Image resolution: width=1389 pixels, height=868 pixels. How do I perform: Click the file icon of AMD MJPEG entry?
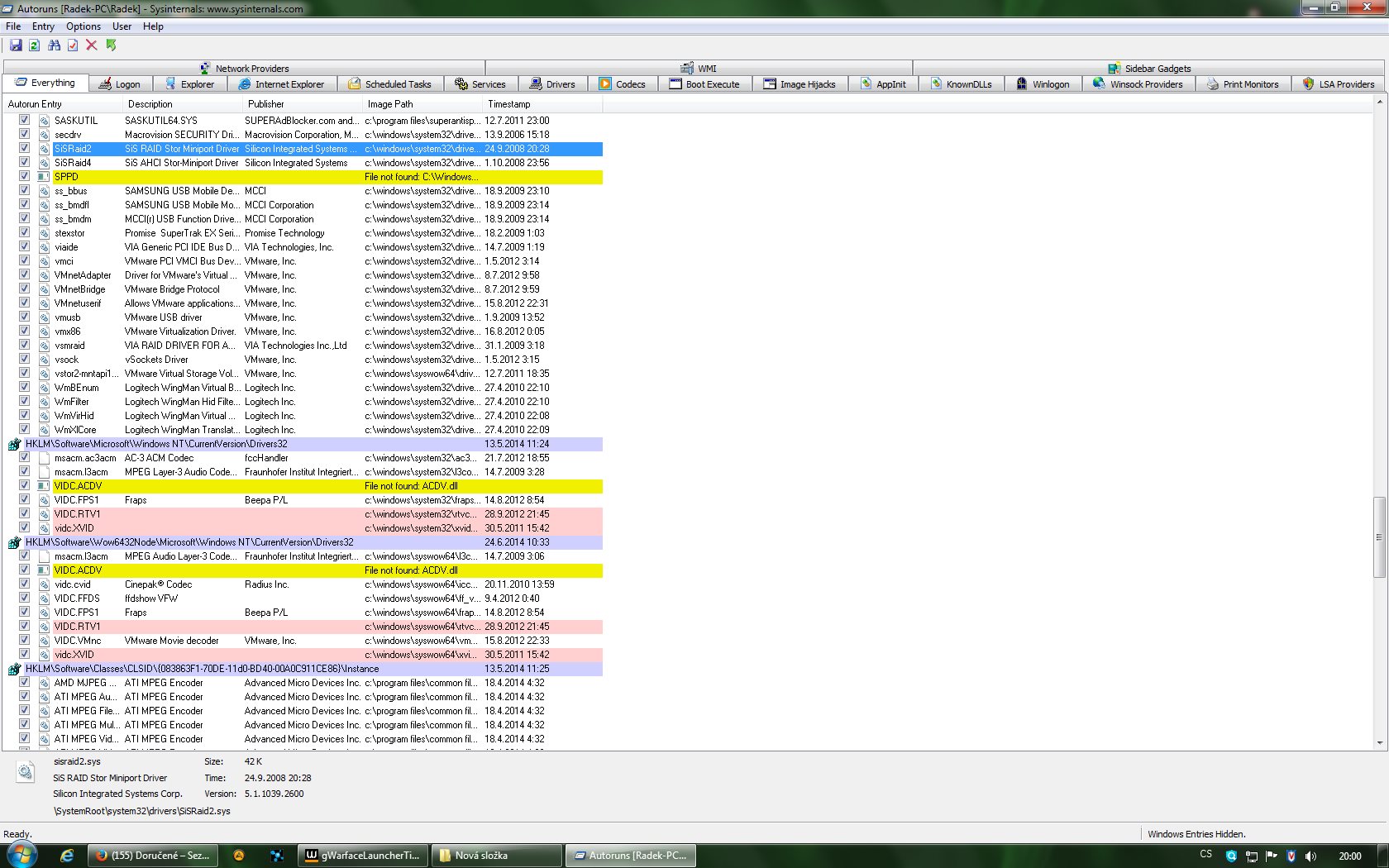pyautogui.click(x=44, y=683)
